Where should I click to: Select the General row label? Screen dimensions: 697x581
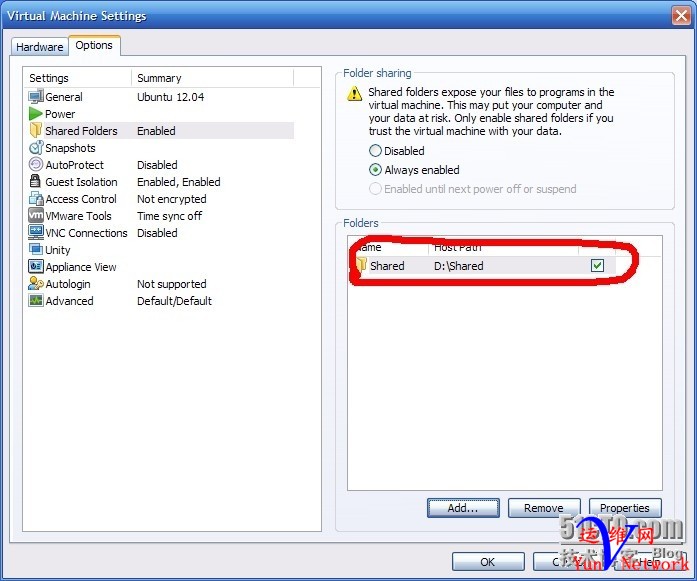pos(64,97)
